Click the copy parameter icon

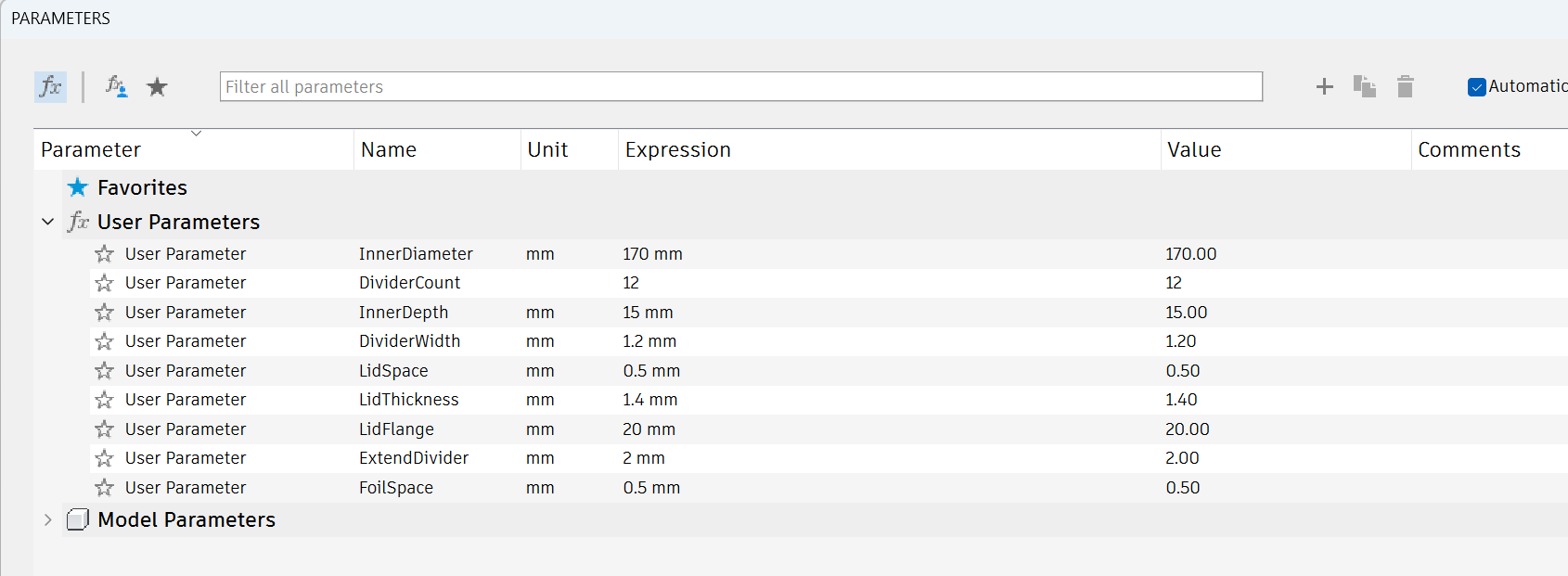point(1364,87)
